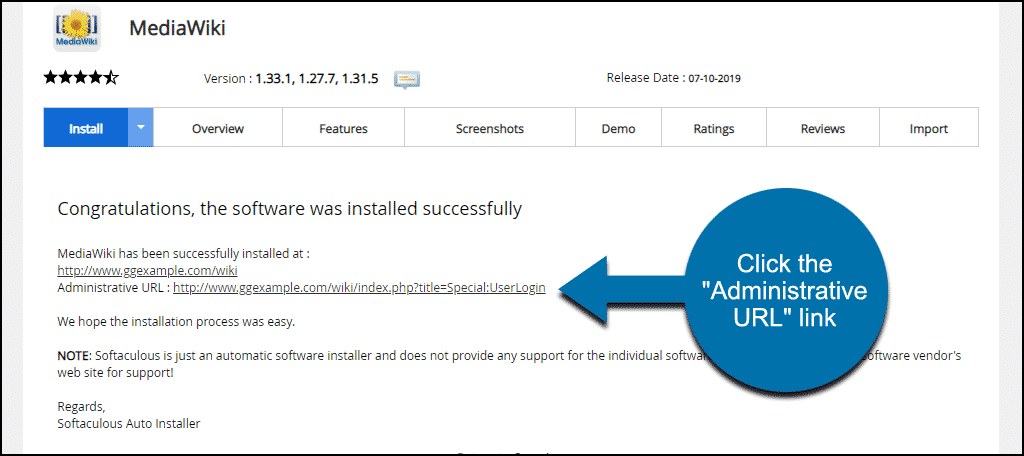Switch to the Overview tab
The height and width of the screenshot is (456, 1024).
pos(218,127)
